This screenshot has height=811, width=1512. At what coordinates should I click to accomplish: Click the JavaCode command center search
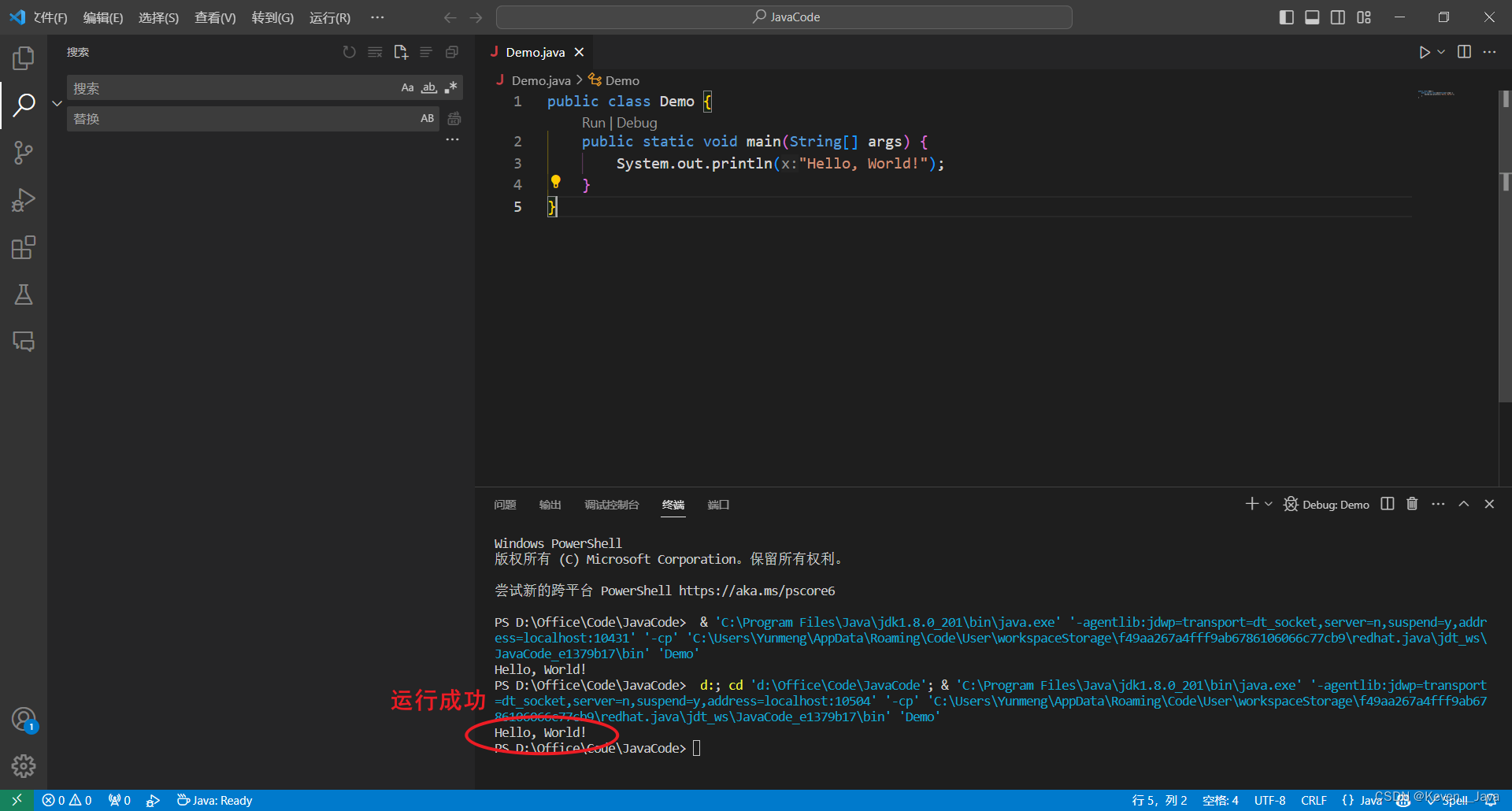pos(784,17)
